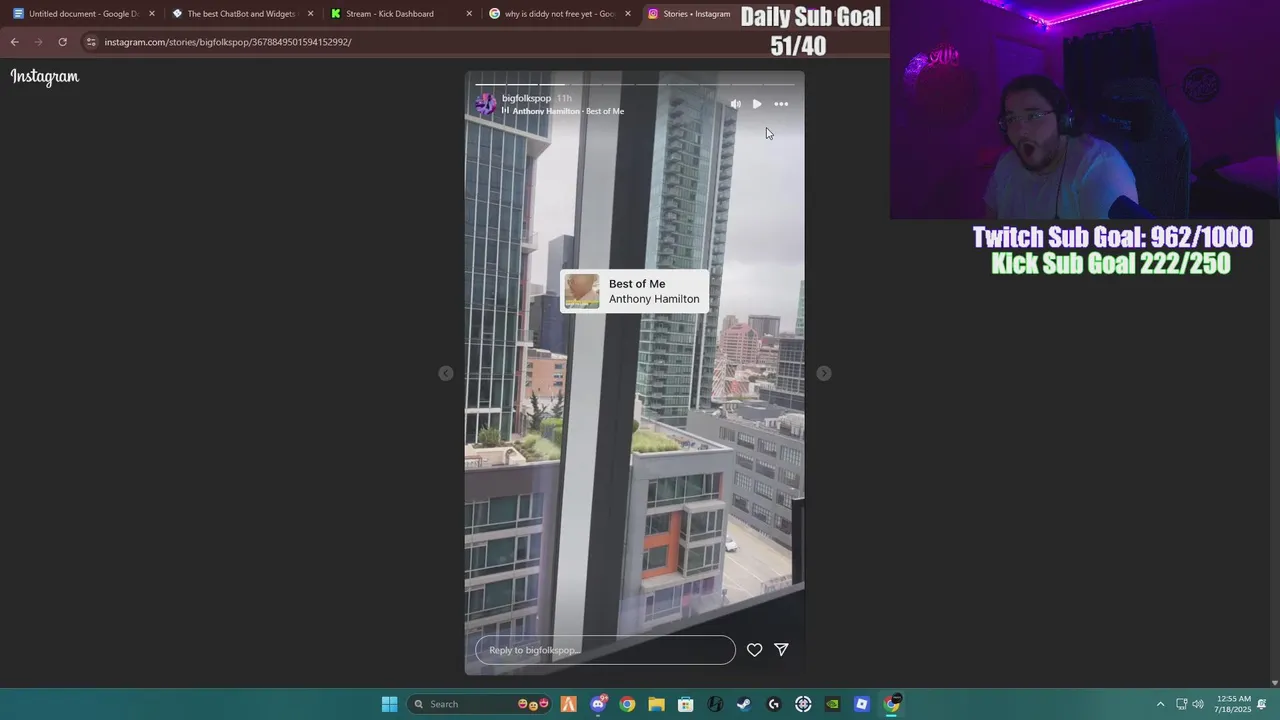The image size is (1280, 720).
Task: Advance to the next story
Action: 824,373
